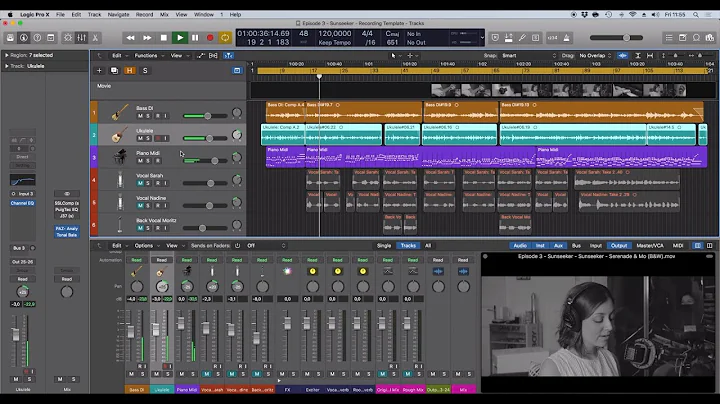Solo the Ukulele track
This screenshot has height=404, width=720.
click(148, 138)
